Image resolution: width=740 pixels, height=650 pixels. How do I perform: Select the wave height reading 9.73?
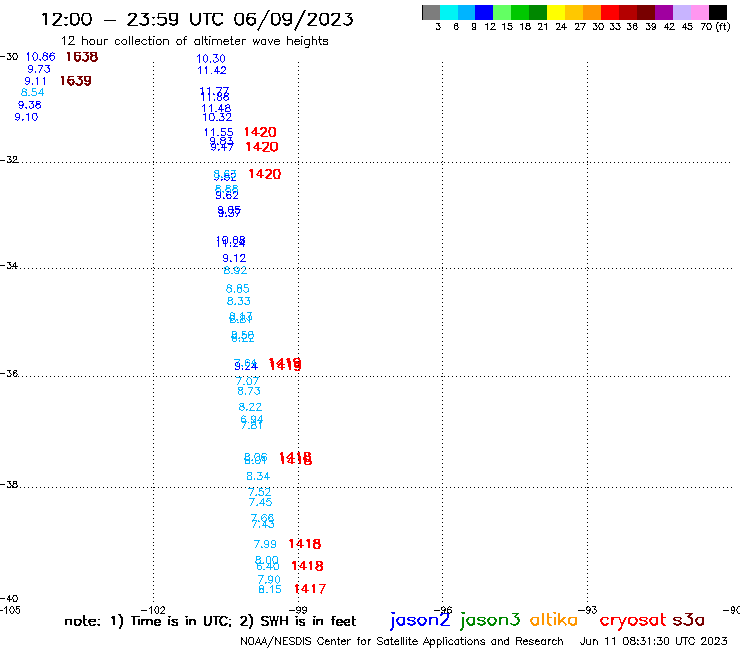(39, 69)
